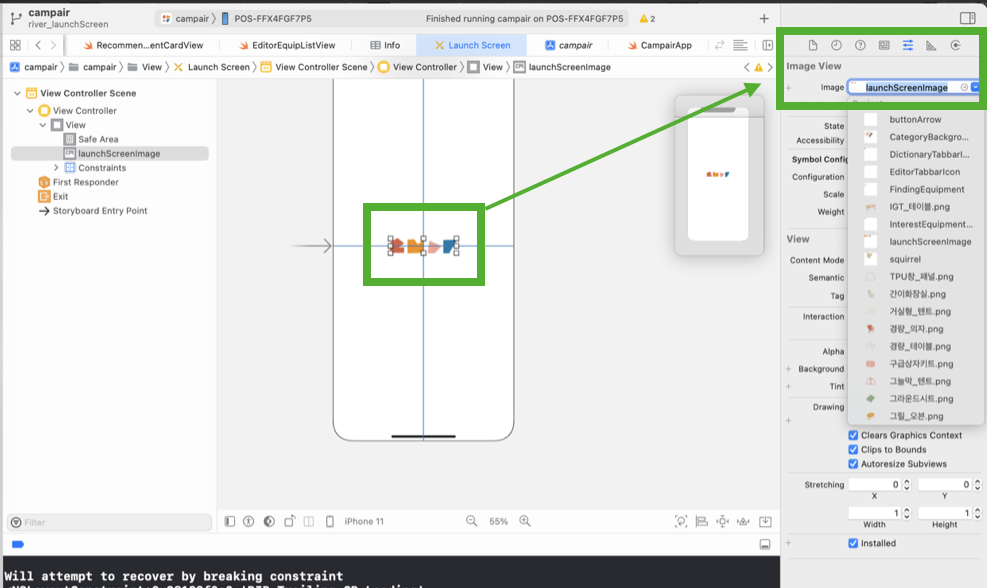The height and width of the screenshot is (588, 988).
Task: Update frames on the canvas
Action: pos(681,521)
